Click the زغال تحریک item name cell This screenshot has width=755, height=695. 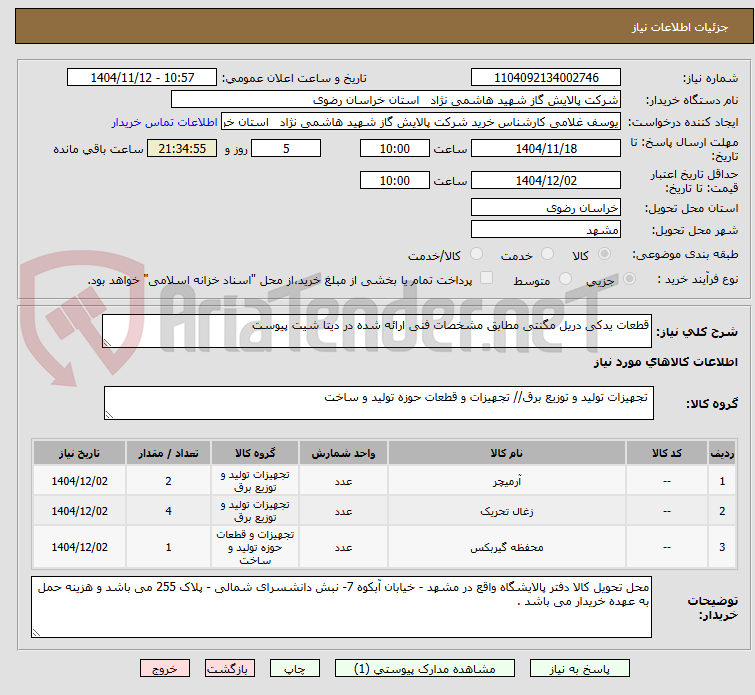point(507,511)
